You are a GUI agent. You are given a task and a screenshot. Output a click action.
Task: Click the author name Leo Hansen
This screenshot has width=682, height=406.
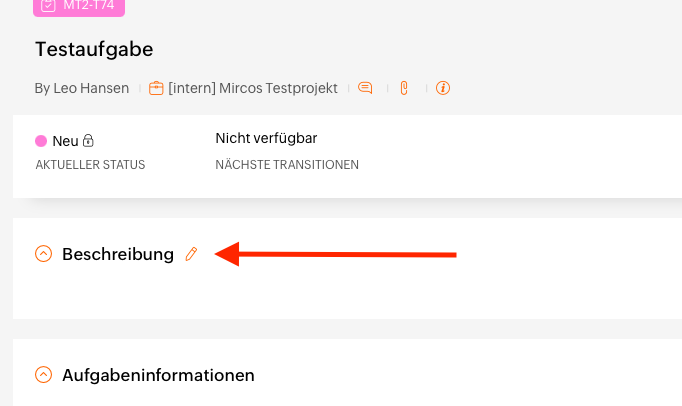[x=91, y=88]
